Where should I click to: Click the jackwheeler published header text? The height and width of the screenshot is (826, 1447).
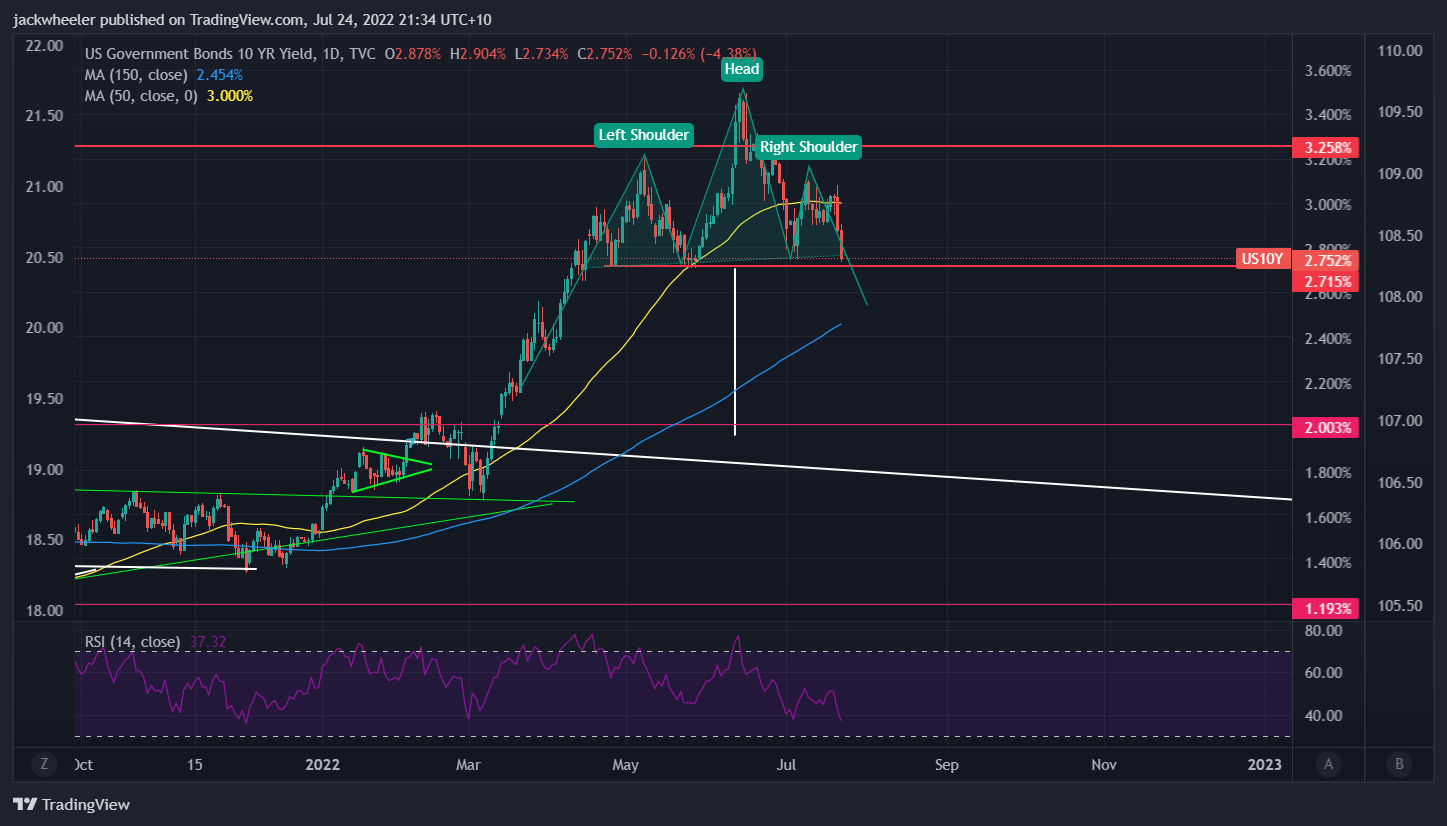tap(251, 20)
